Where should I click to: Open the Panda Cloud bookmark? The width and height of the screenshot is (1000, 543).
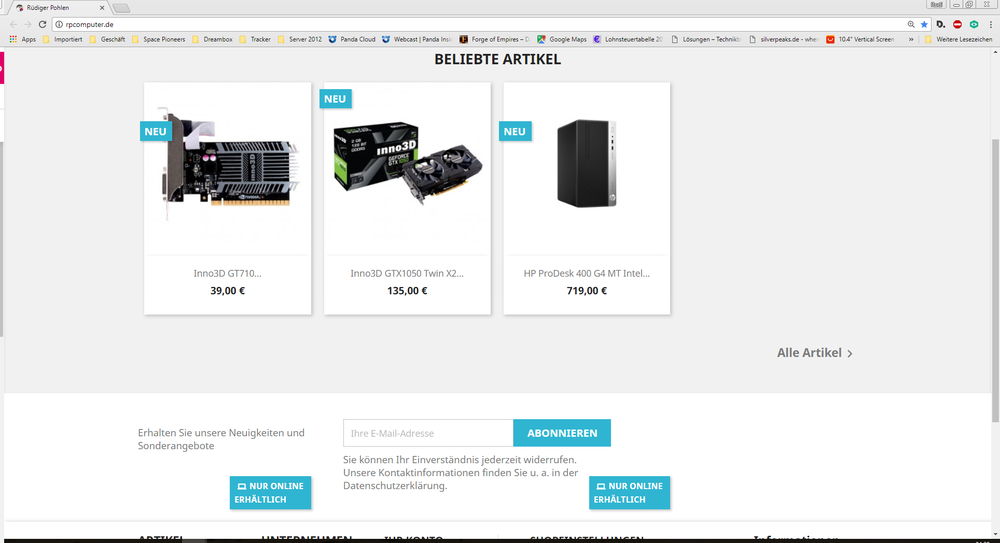point(352,39)
